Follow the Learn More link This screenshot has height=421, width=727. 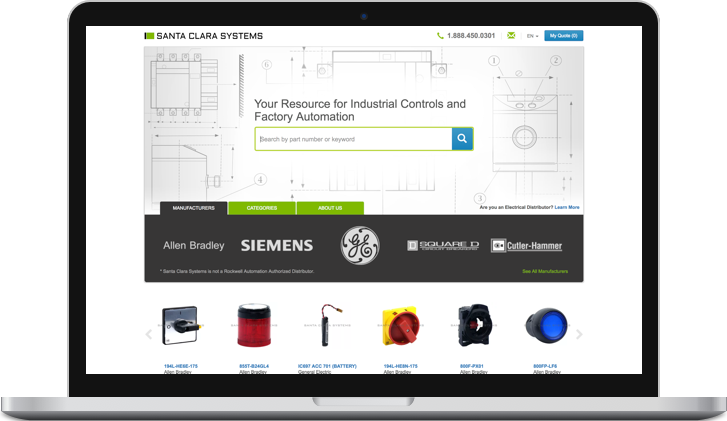point(567,207)
